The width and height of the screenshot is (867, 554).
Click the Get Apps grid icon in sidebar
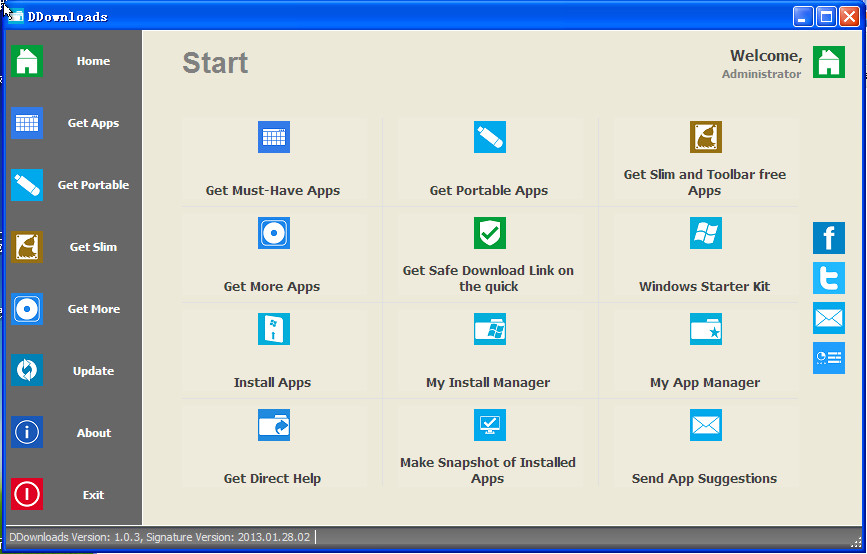pos(27,123)
